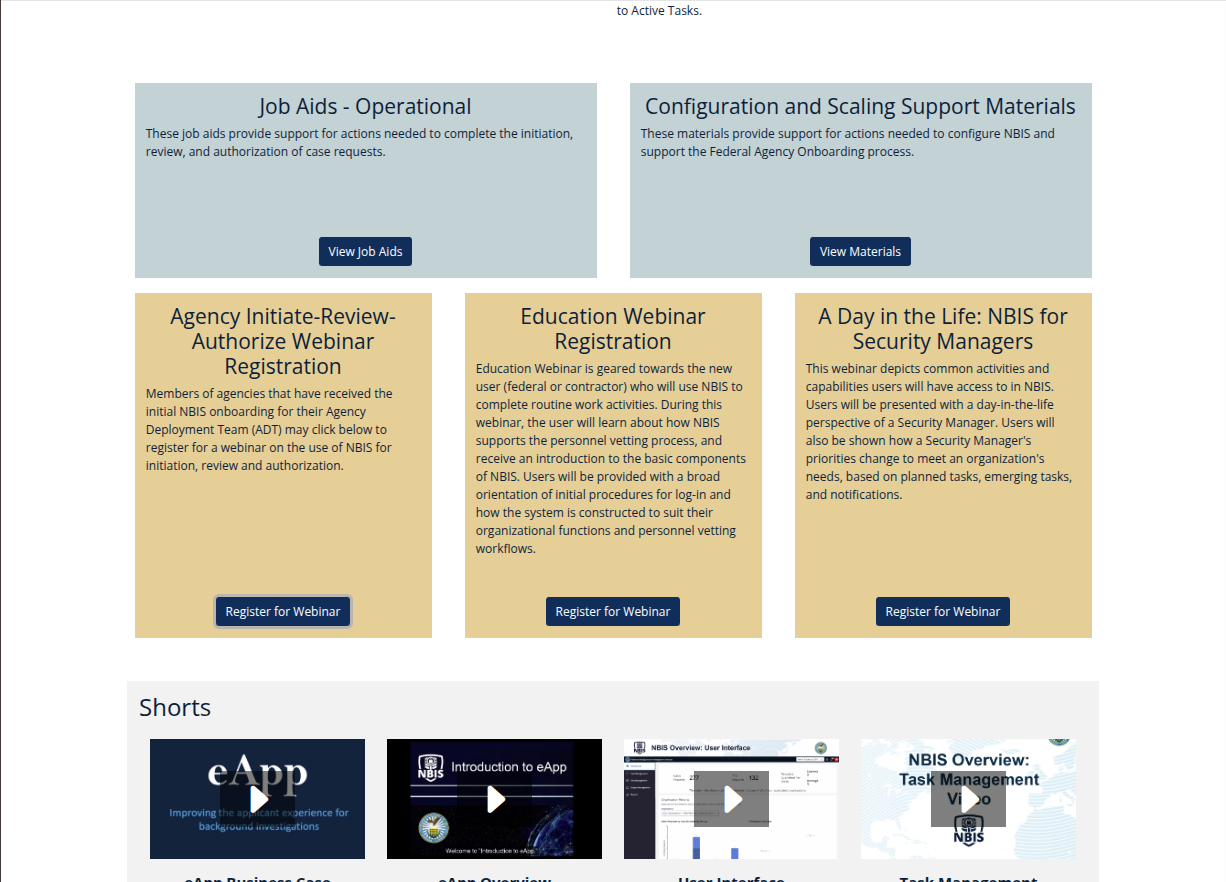Select Configuration and Scaling Support Materials heading
This screenshot has height=882, width=1226.
click(860, 106)
